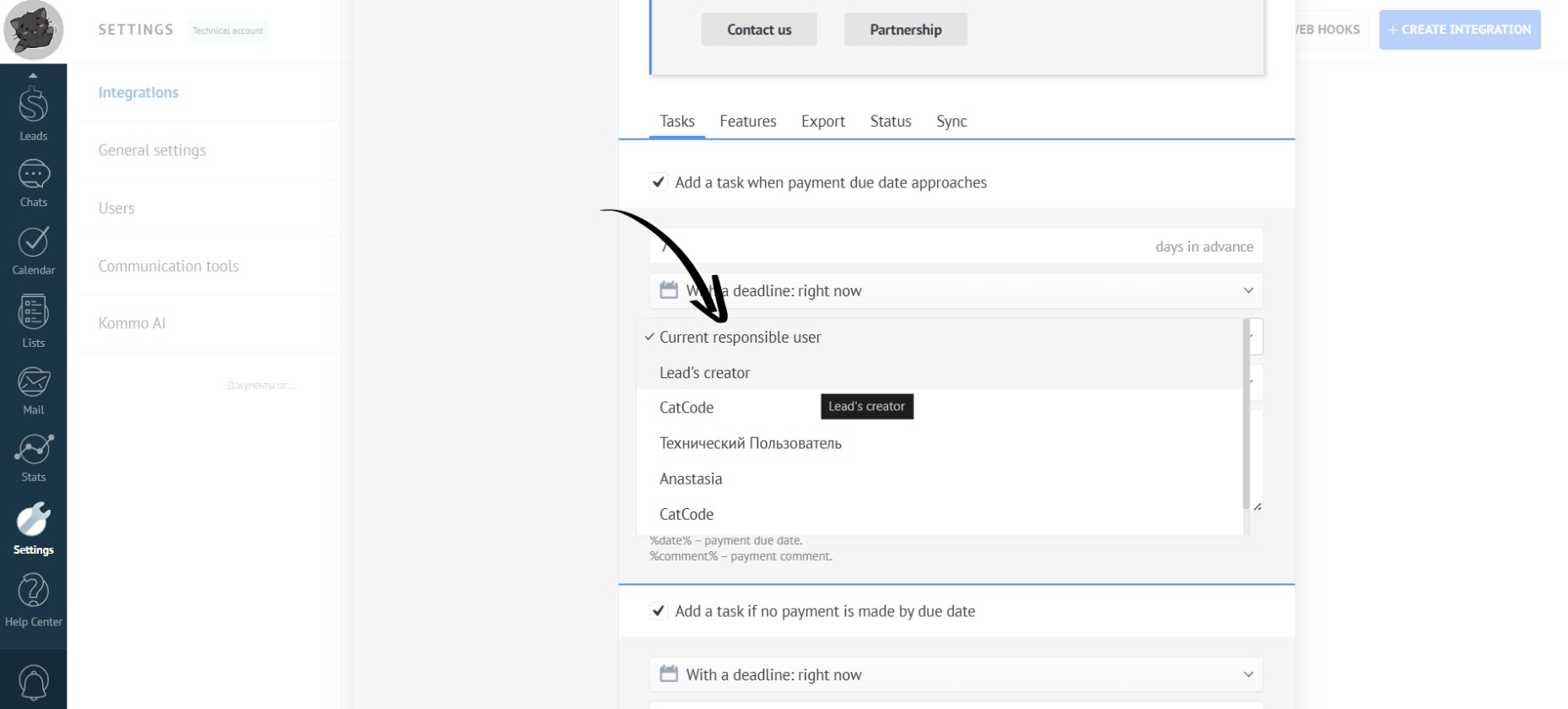Click the notifications bell icon
This screenshot has height=709, width=1568.
tap(33, 682)
